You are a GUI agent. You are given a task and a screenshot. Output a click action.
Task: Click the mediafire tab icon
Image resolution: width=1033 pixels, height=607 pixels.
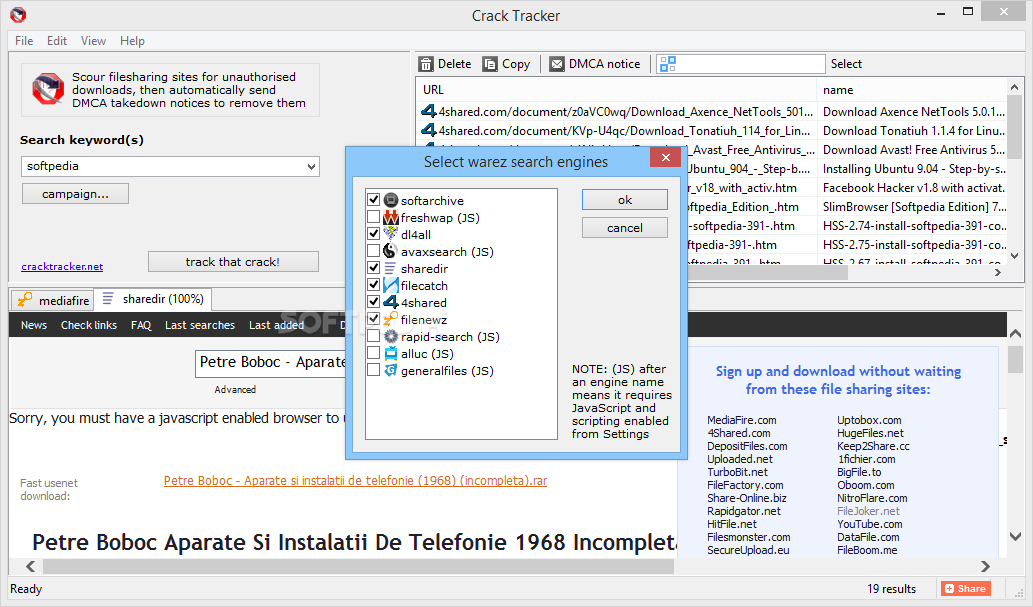24,300
